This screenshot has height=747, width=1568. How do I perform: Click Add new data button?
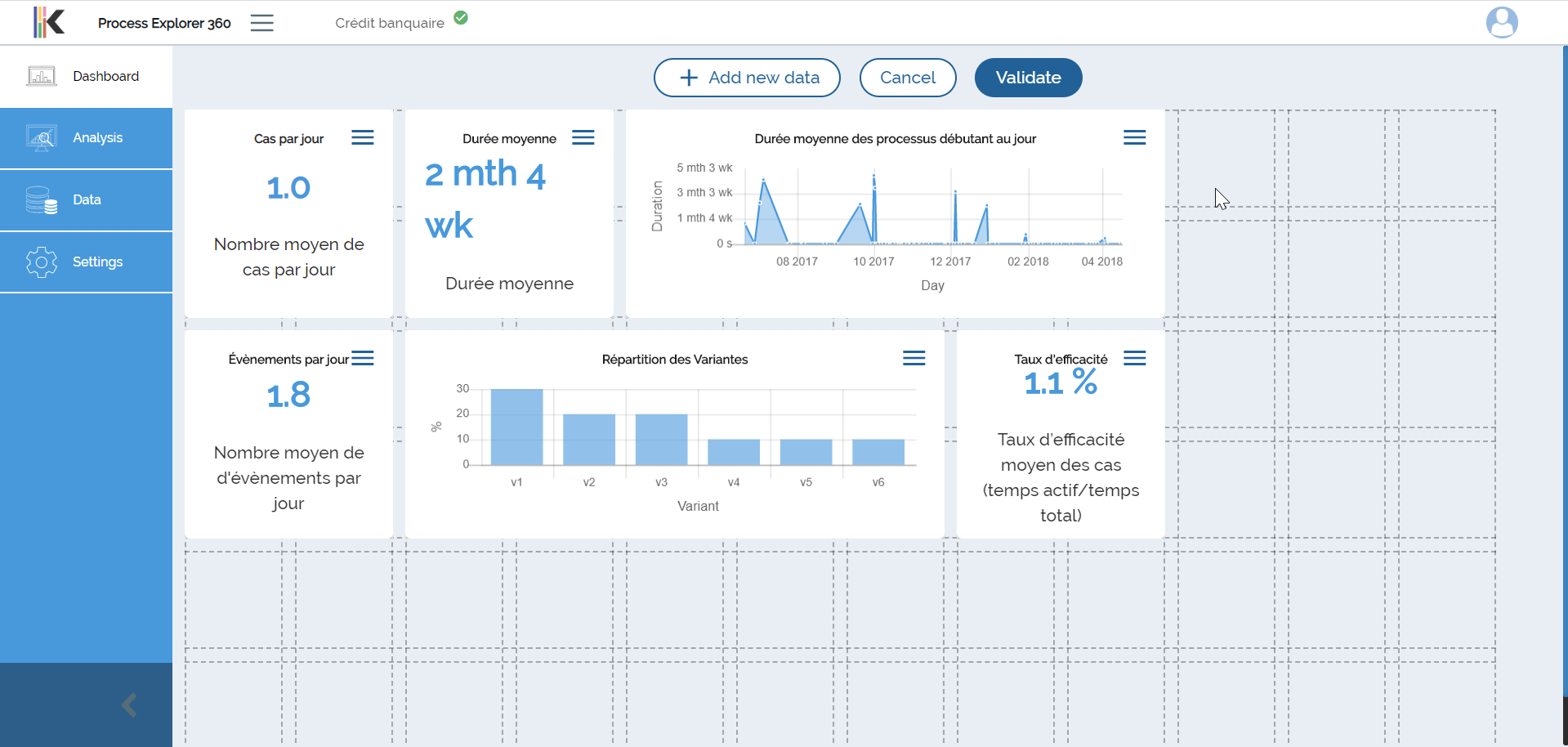747,78
